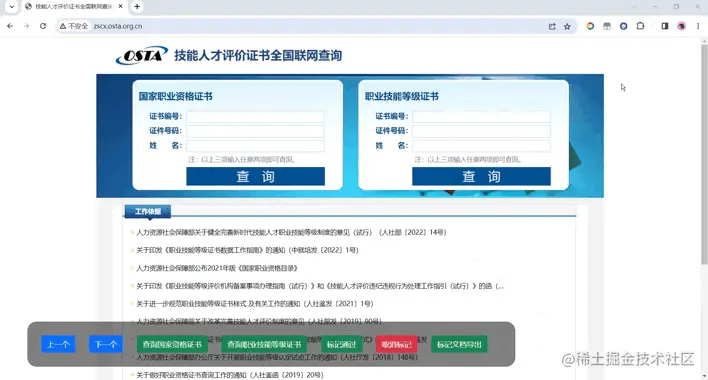Click the page vertical scrollbar thumb
Viewport: 708px width, 380px height.
(704, 154)
